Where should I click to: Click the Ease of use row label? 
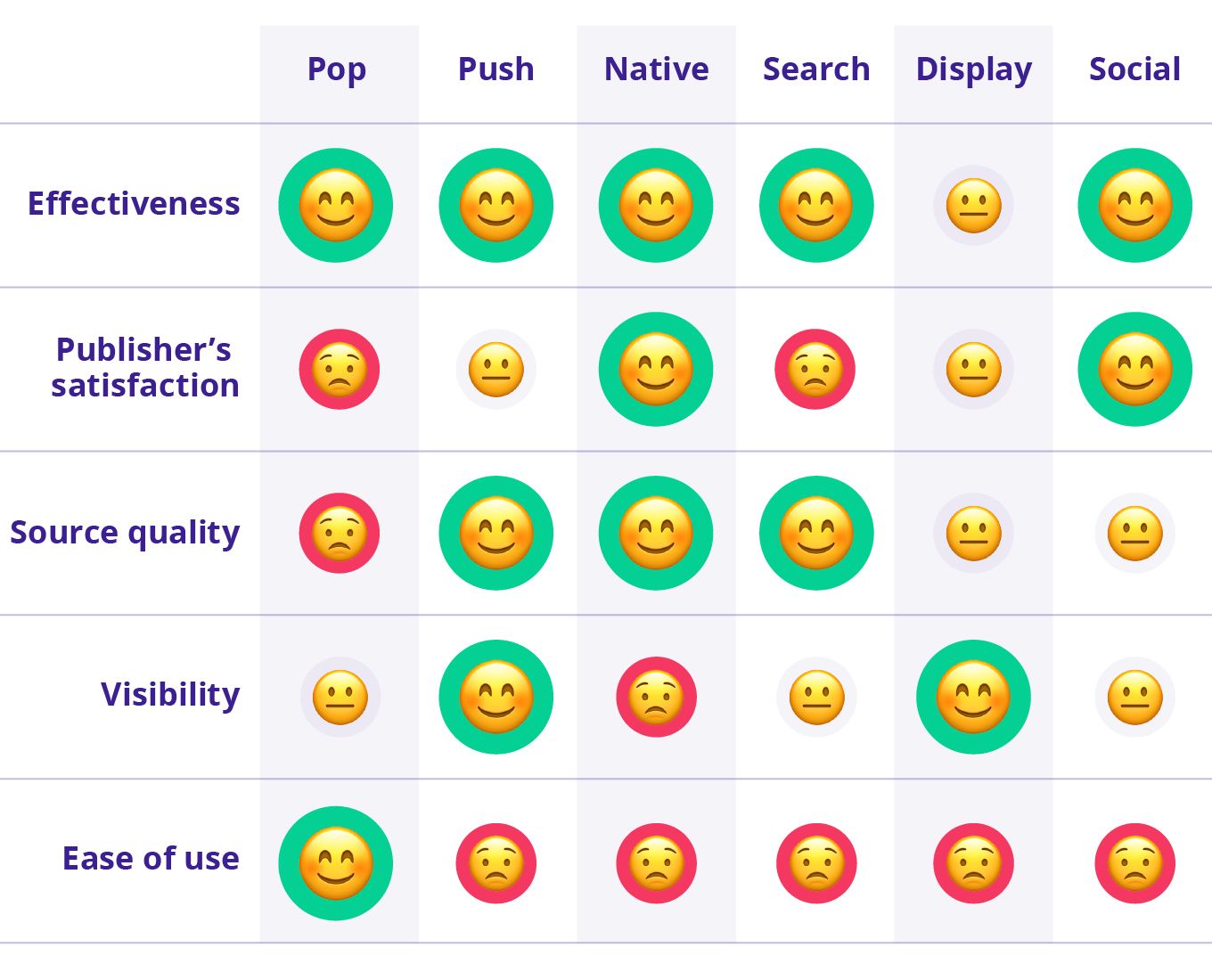[151, 859]
